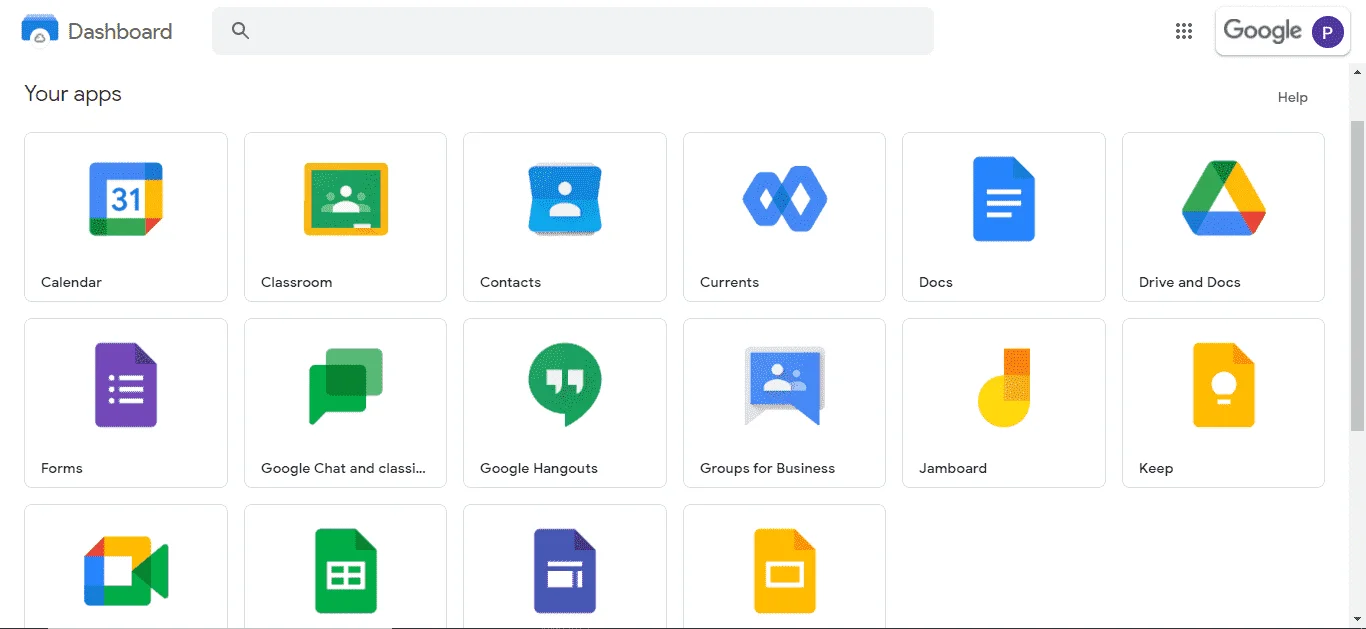Screen dimensions: 1366x629
Task: Open the account avatar P
Action: pyautogui.click(x=1328, y=32)
